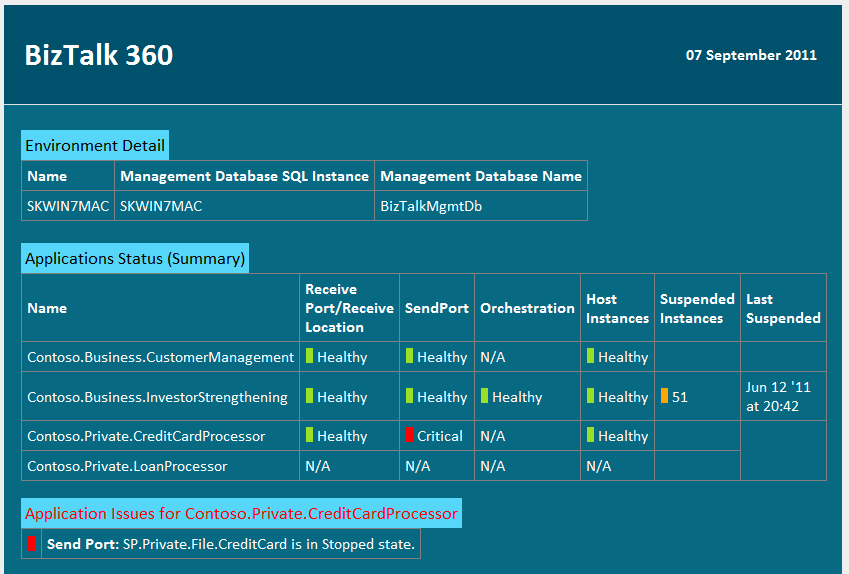Viewport: 849px width, 574px height.
Task: Click green Orchestration status icon for InvestorStrengthening
Action: pyautogui.click(x=484, y=396)
